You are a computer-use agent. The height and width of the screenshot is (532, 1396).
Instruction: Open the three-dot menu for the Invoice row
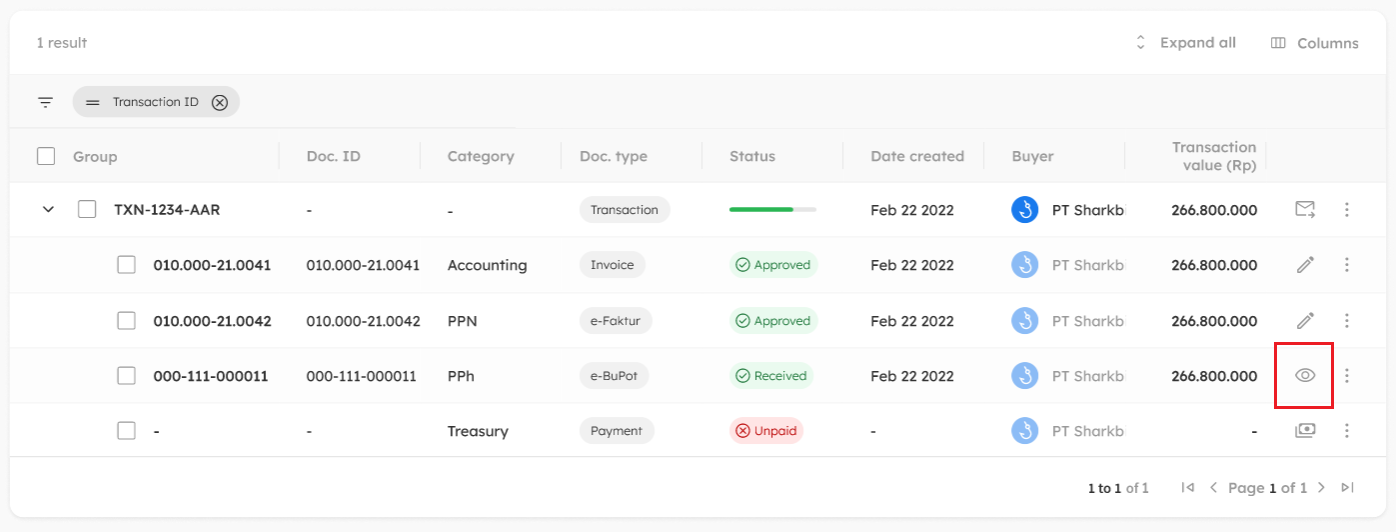click(x=1347, y=265)
